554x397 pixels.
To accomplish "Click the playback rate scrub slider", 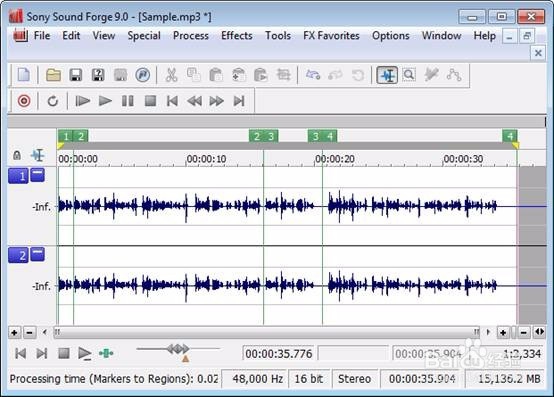I will coord(178,350).
